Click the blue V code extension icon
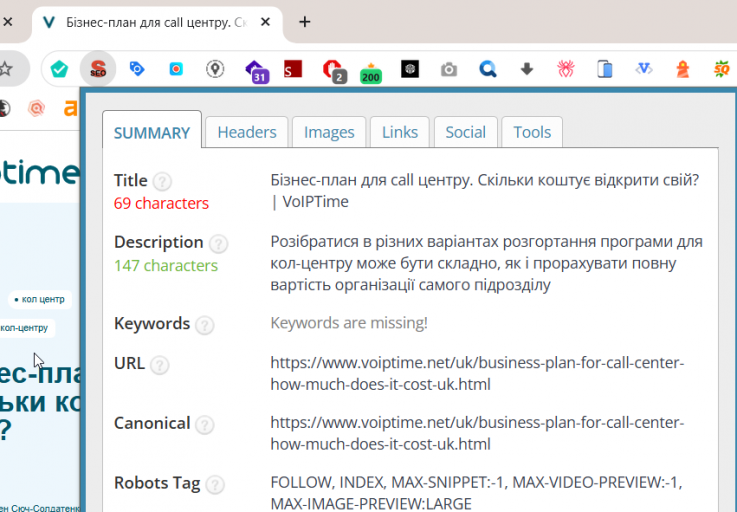Image resolution: width=737 pixels, height=512 pixels. click(644, 69)
